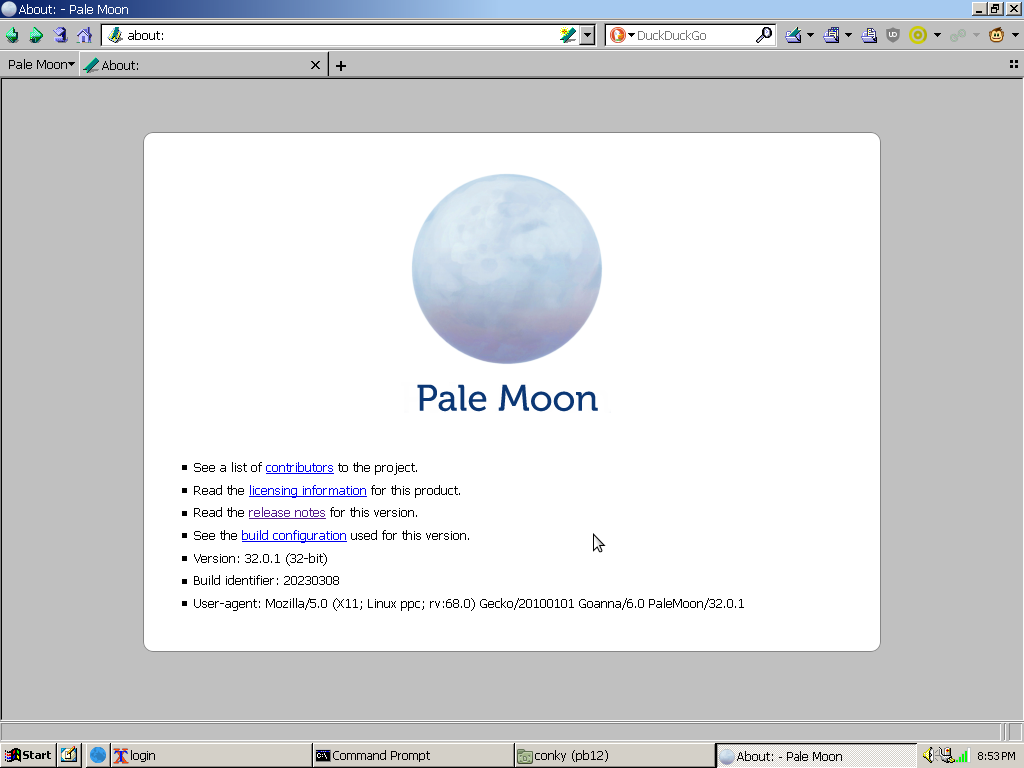Image resolution: width=1024 pixels, height=768 pixels.
Task: Click the Pale Moon globe logo image
Action: coord(507,268)
